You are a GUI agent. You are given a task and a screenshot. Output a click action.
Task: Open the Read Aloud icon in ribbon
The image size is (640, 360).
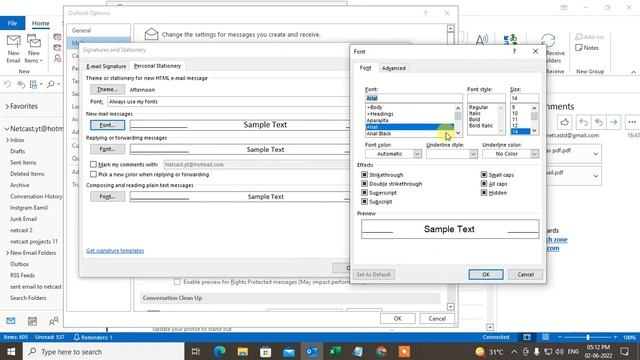[481, 40]
